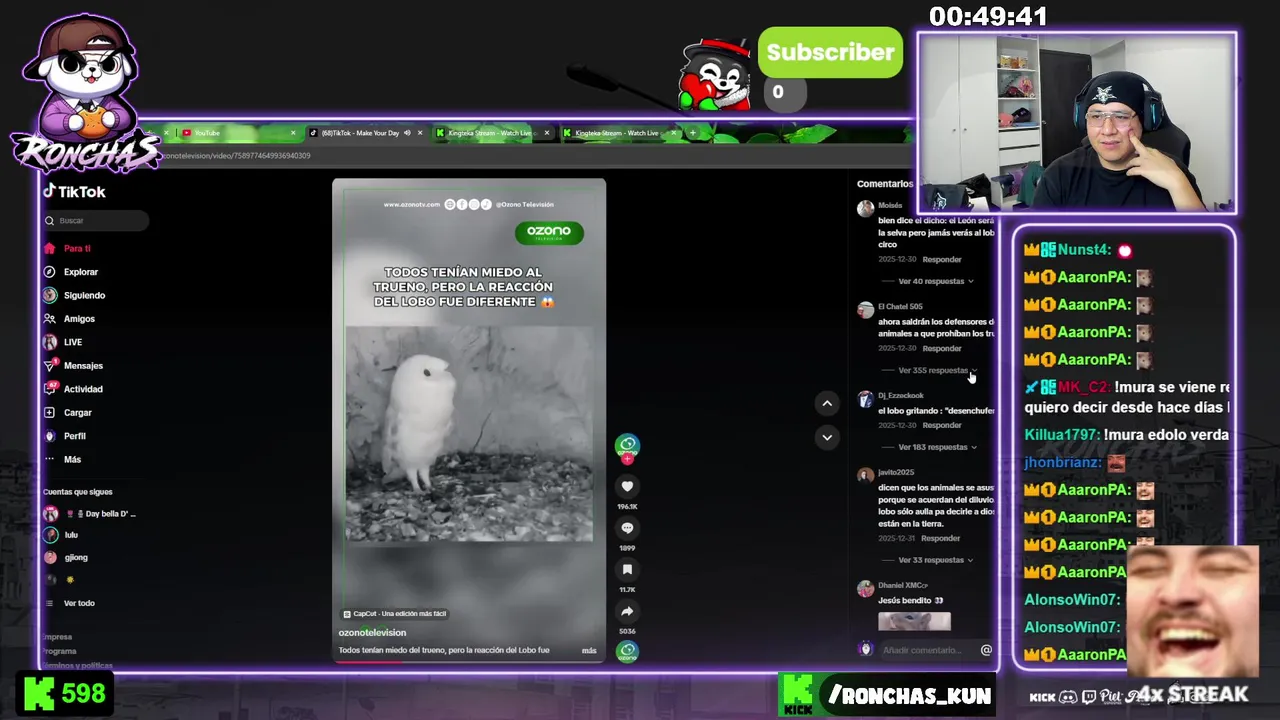Open El Chatel 505 avatar
The image size is (1280, 720).
pyautogui.click(x=865, y=310)
